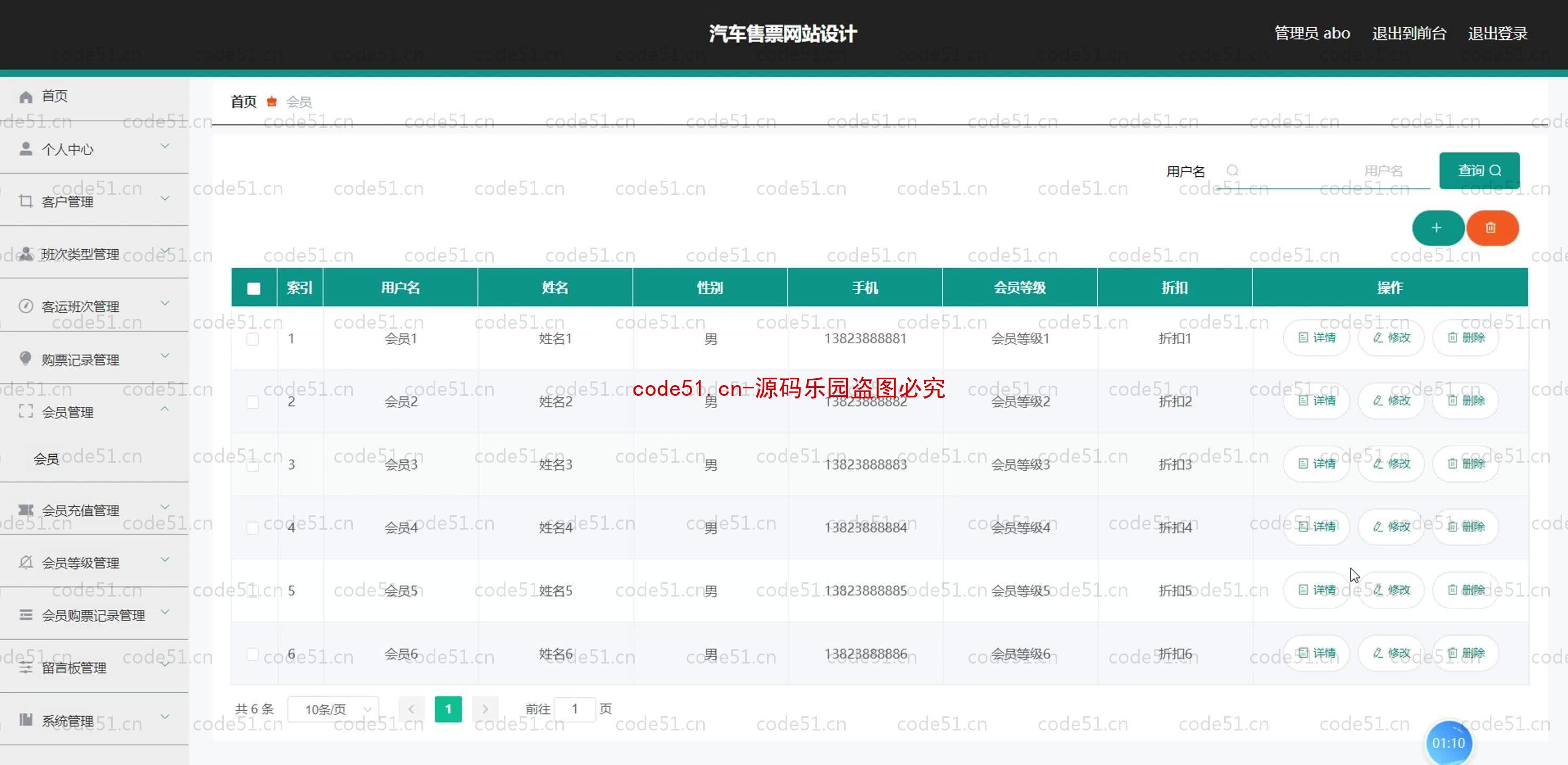Check the checkbox for row 会员3

click(252, 465)
